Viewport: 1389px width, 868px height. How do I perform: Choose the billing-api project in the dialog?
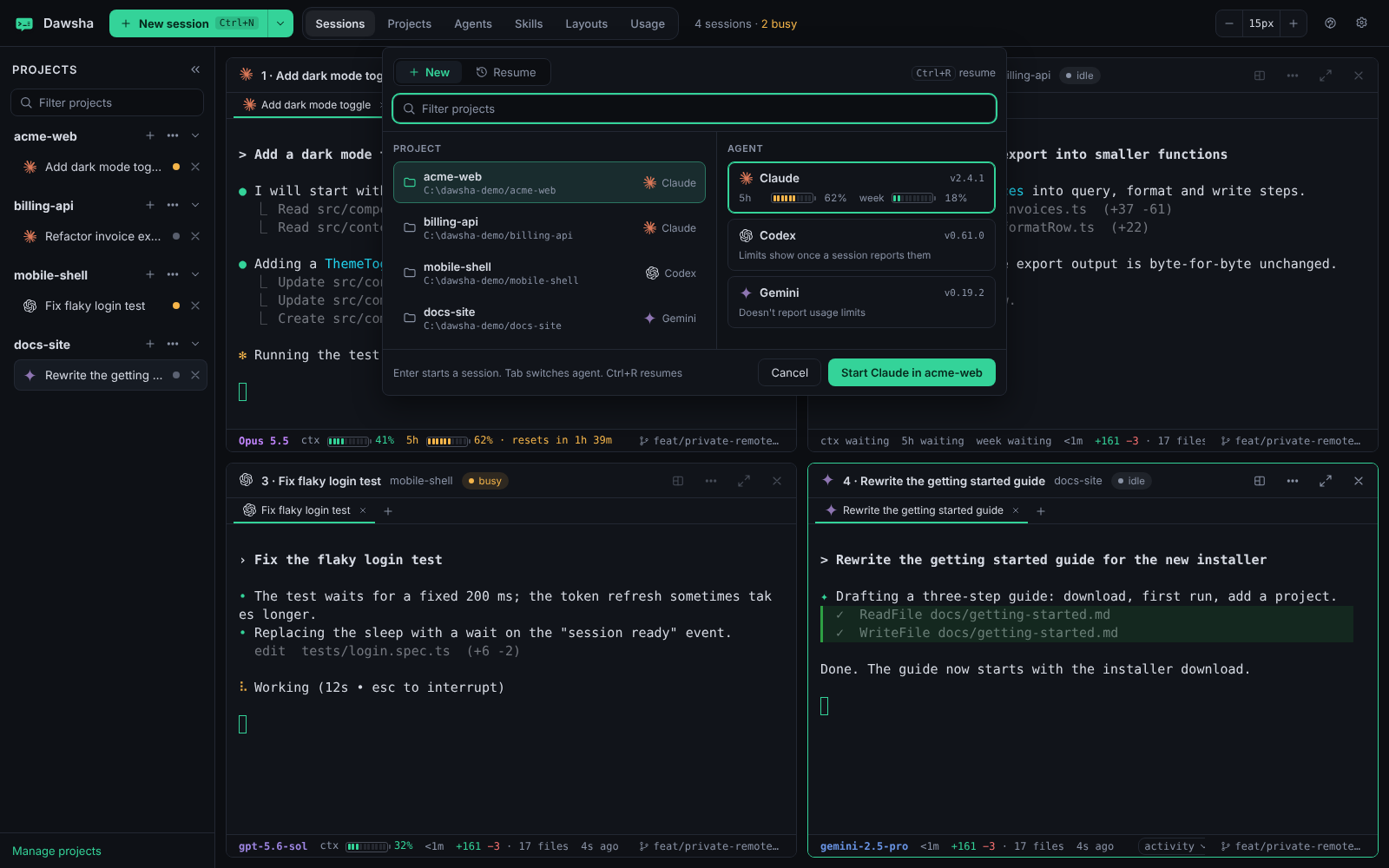[x=550, y=227]
